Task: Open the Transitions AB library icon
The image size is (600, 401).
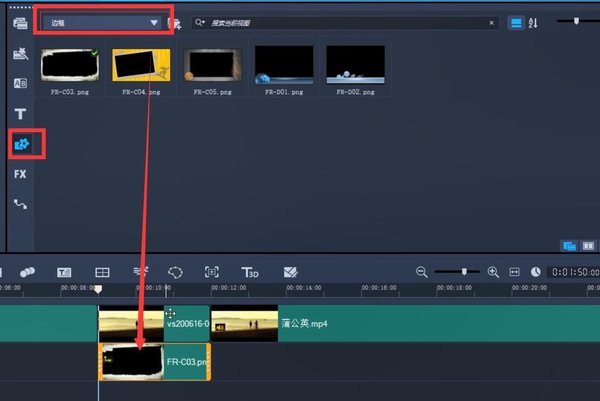Action: pos(20,83)
